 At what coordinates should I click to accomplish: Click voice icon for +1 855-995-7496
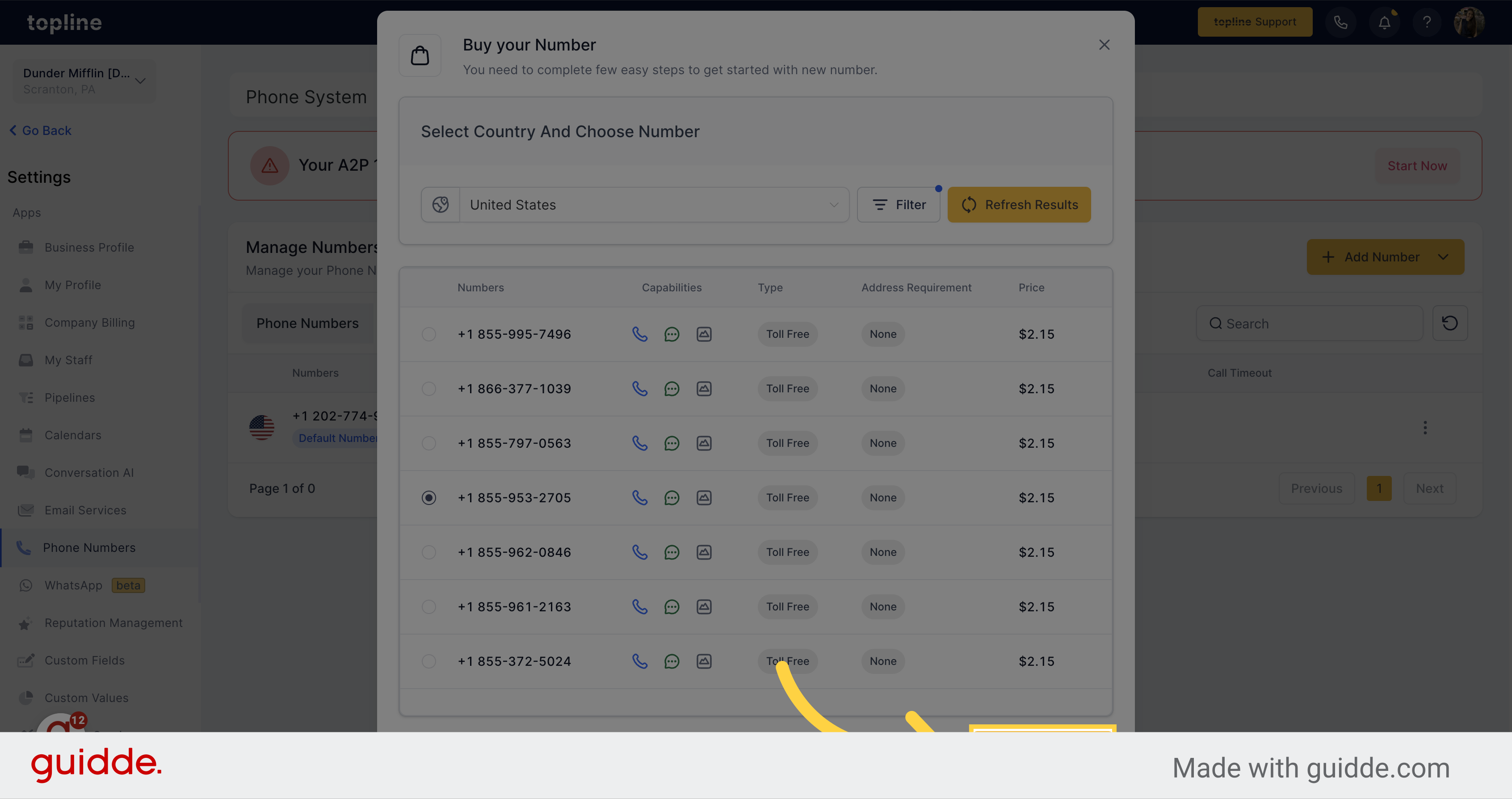click(x=640, y=334)
